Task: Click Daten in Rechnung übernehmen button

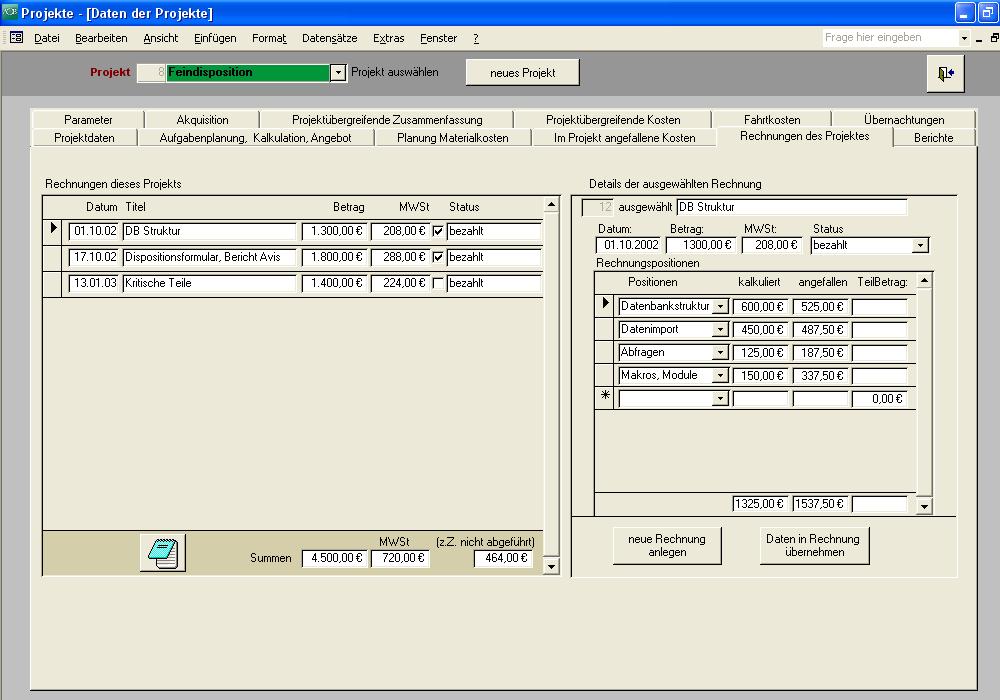Action: point(813,546)
